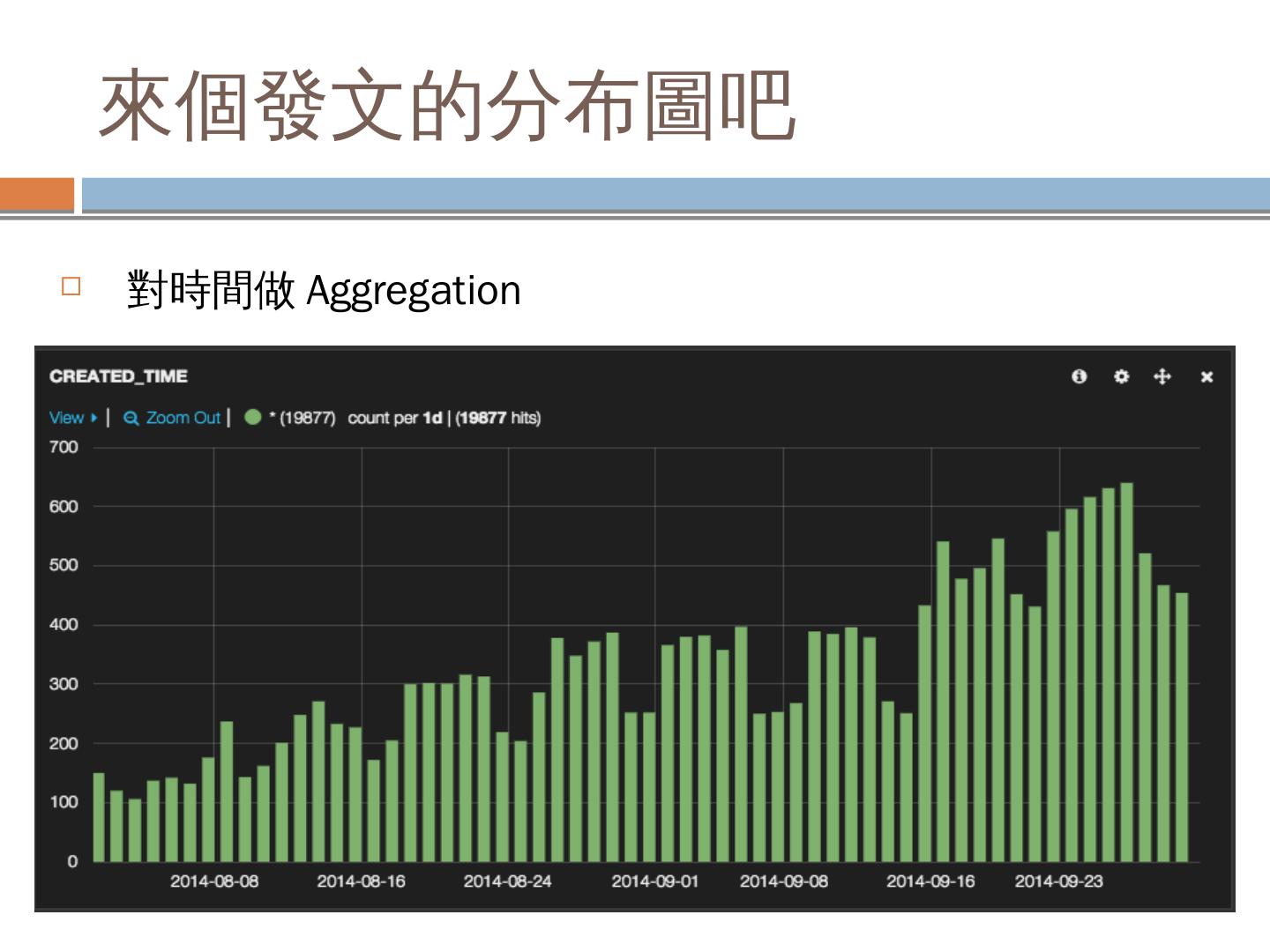Image resolution: width=1270 pixels, height=952 pixels.
Task: Click the first bar on the far left
Action: pos(99,817)
